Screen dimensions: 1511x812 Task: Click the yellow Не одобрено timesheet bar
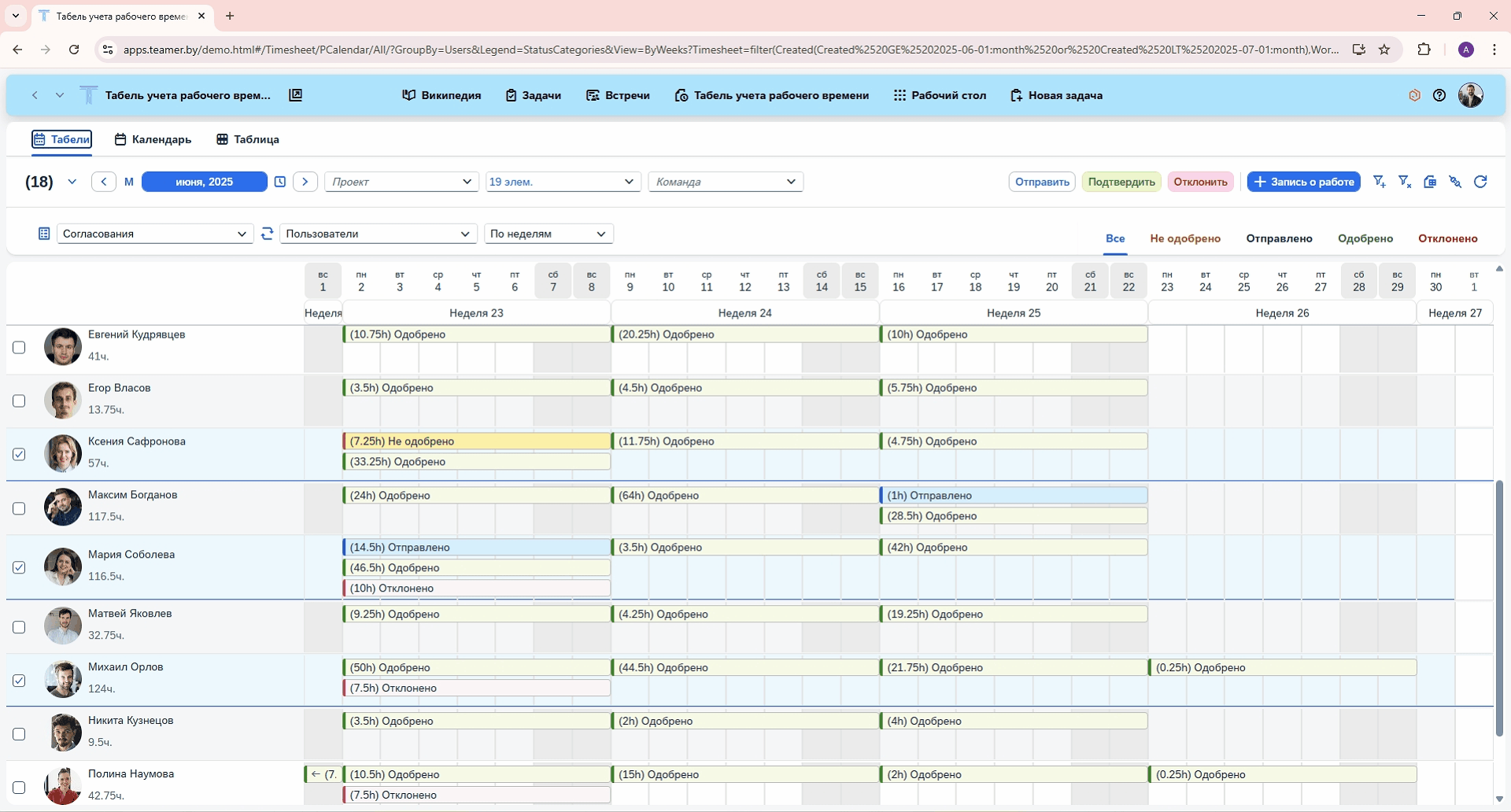tap(477, 441)
